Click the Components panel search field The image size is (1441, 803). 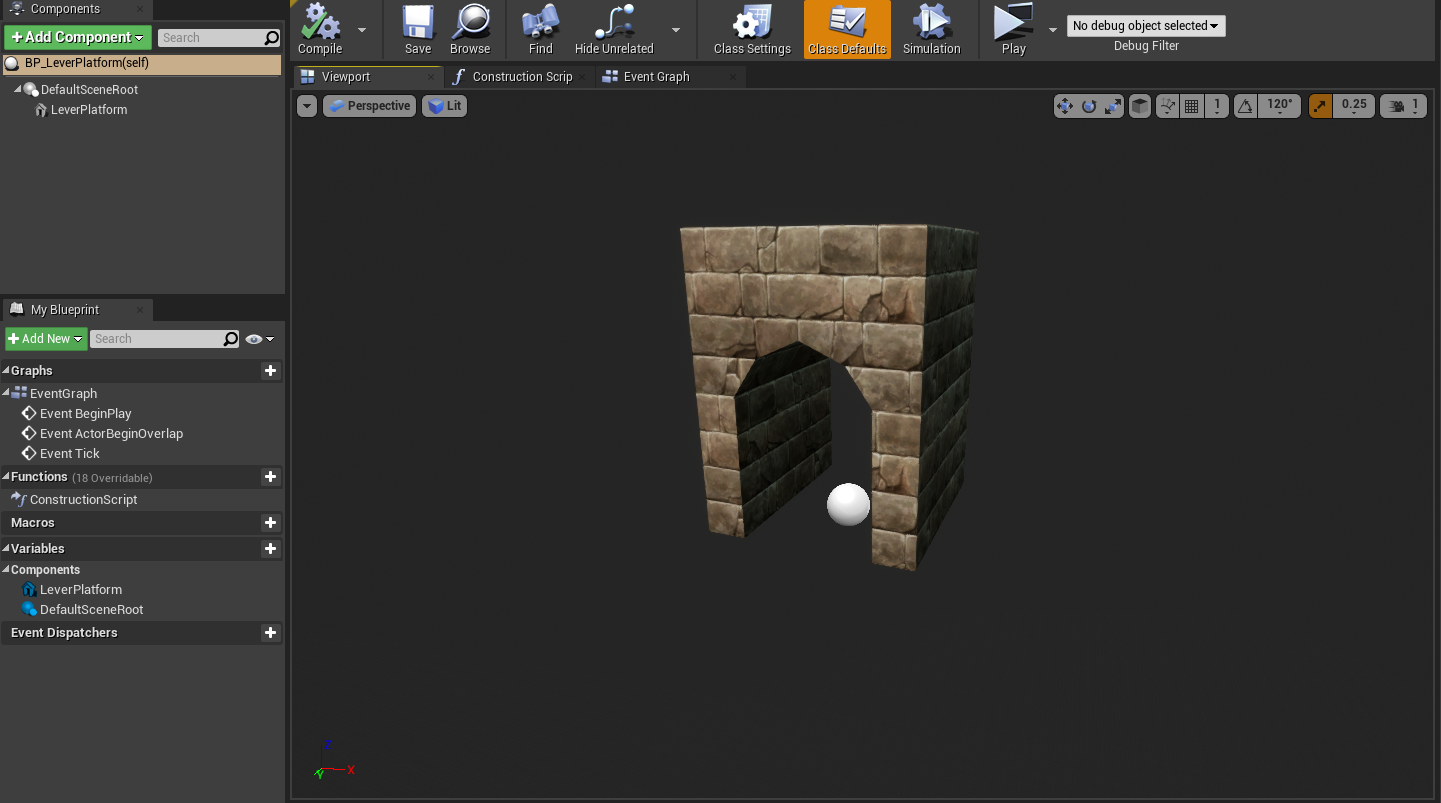(210, 38)
